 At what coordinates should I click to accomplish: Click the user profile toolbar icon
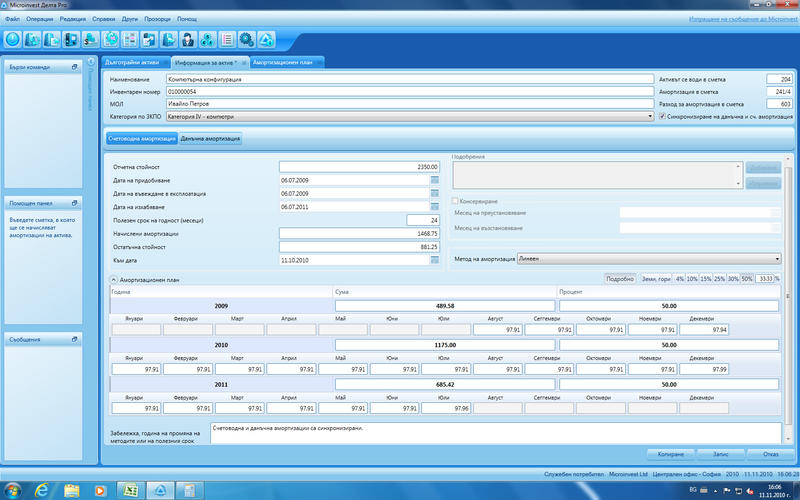point(186,40)
